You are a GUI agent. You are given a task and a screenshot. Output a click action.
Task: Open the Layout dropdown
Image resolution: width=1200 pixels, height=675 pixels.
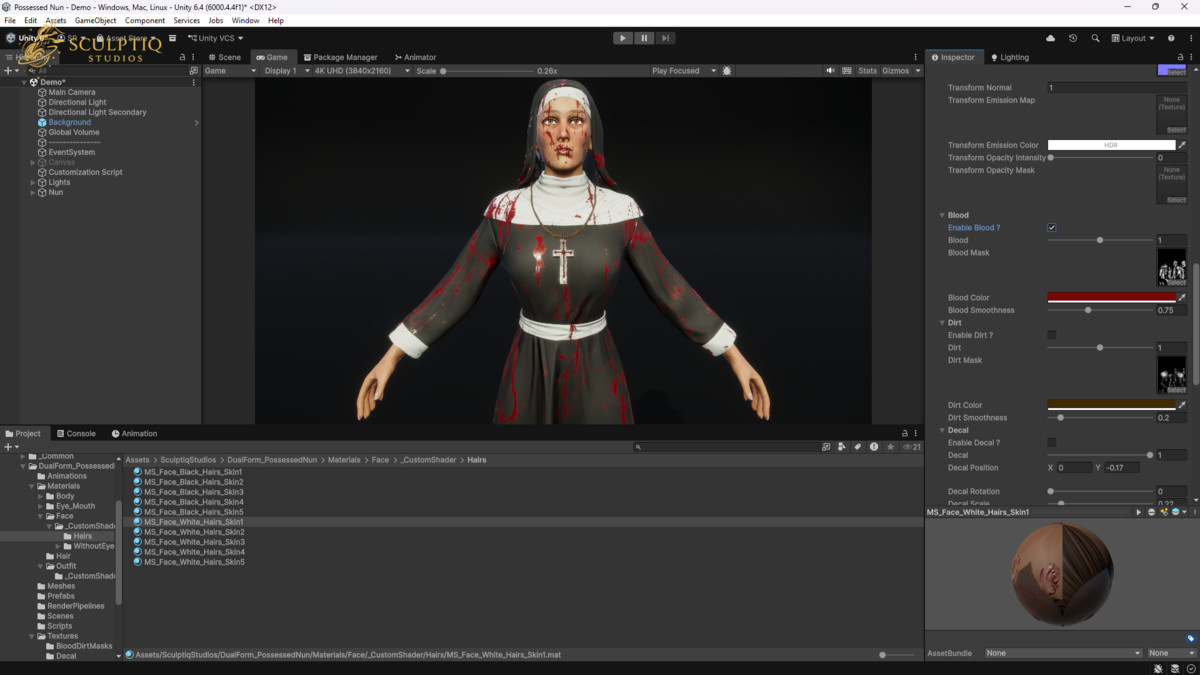tap(1134, 38)
